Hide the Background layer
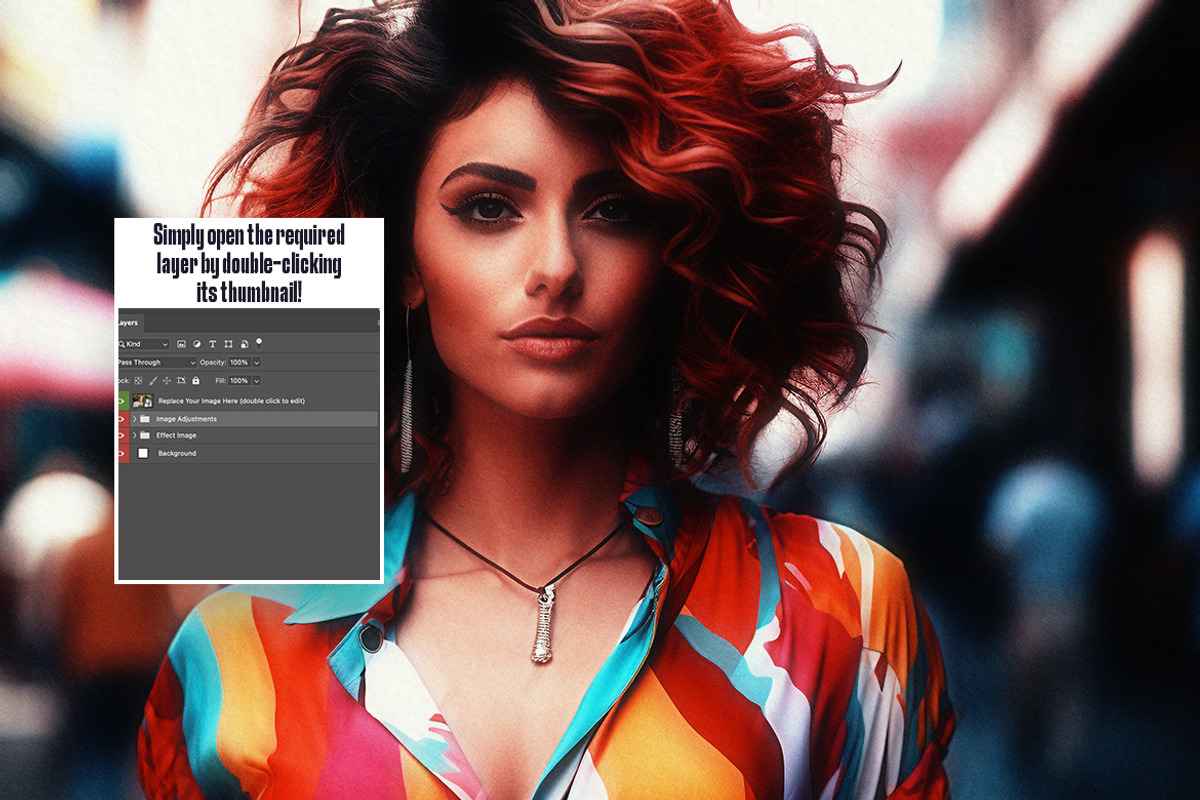 pyautogui.click(x=122, y=453)
